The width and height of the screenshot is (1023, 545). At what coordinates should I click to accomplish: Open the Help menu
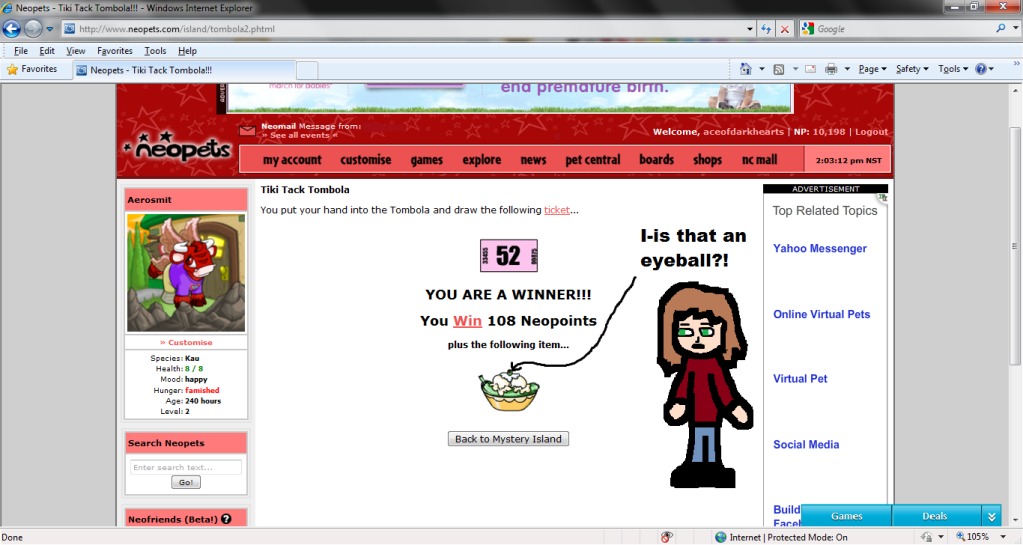[x=187, y=50]
